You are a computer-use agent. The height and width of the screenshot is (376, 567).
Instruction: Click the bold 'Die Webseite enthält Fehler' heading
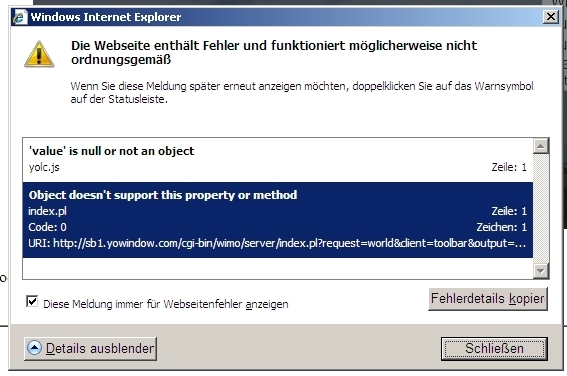(274, 52)
